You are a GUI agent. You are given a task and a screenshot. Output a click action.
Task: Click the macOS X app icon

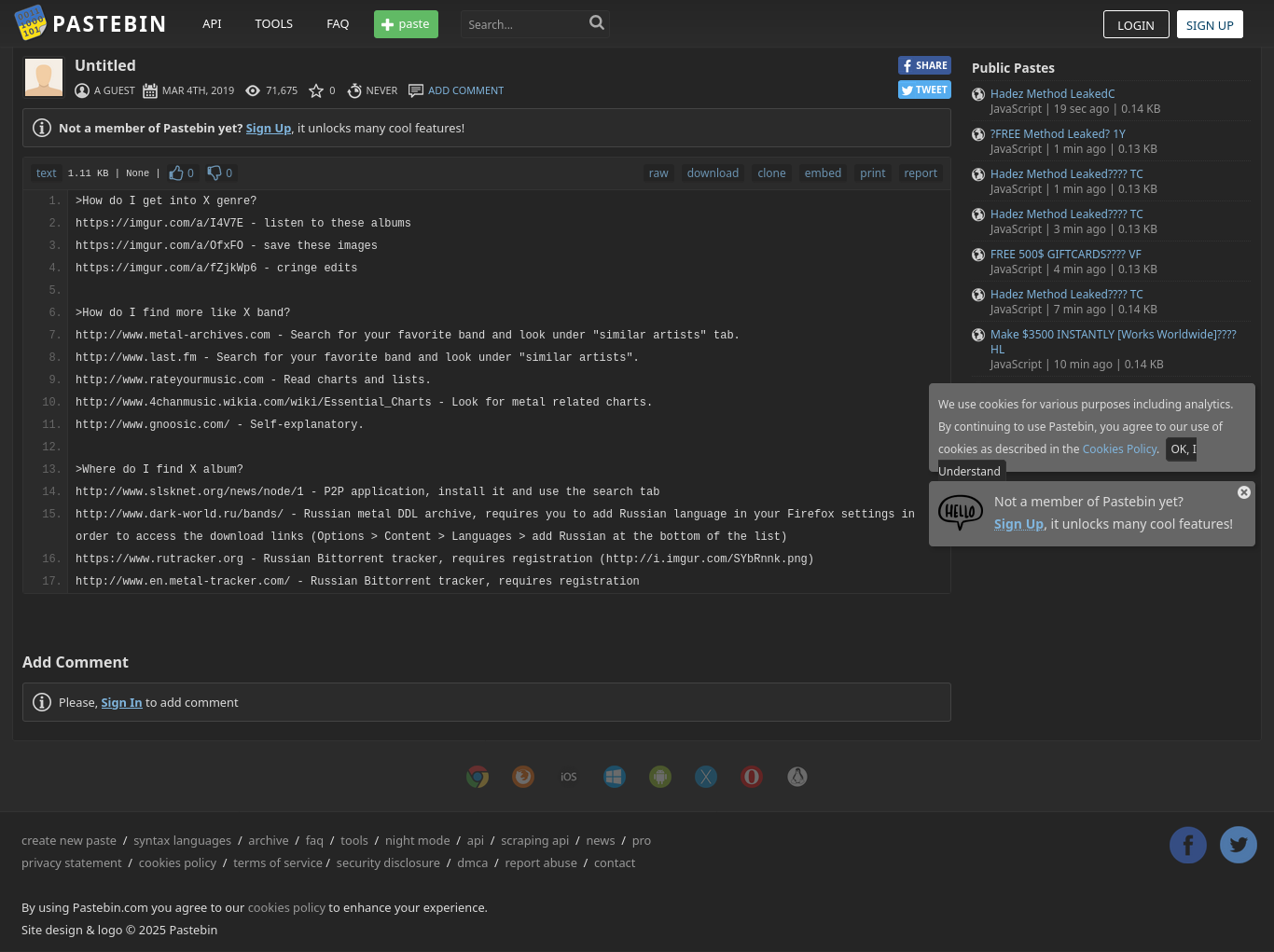(x=706, y=777)
